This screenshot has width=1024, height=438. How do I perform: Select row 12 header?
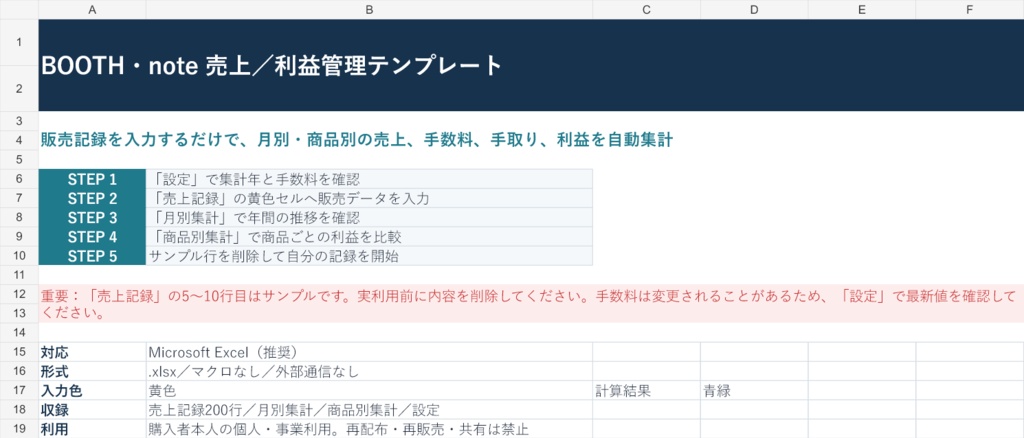(x=19, y=294)
